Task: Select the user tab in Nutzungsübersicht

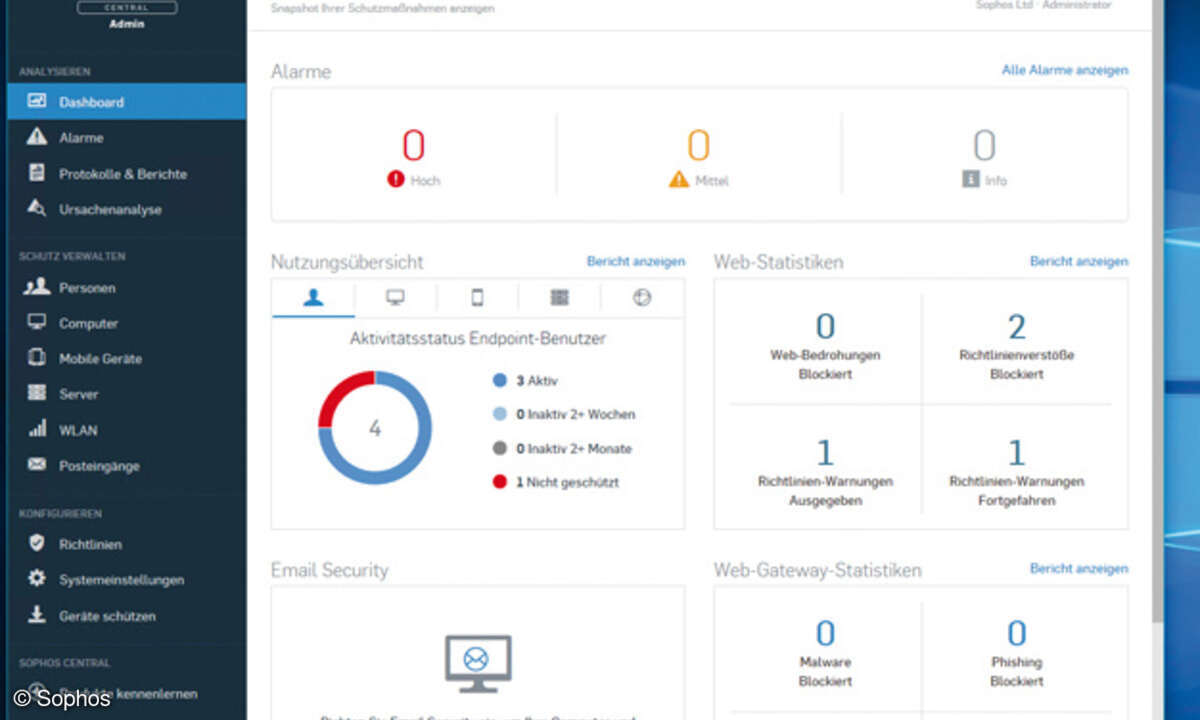Action: click(313, 298)
